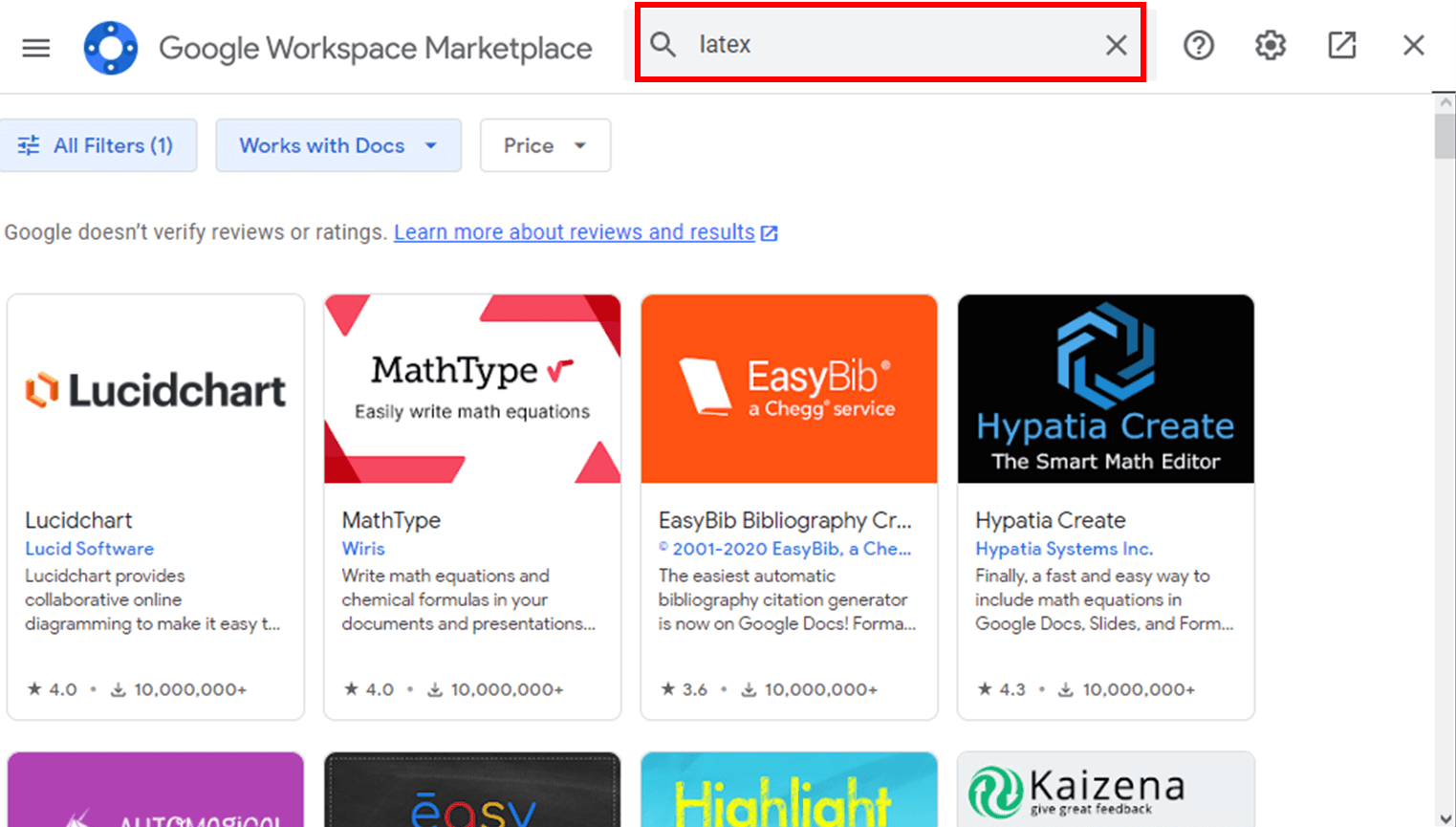Screen dimensions: 1456x827
Task: Click the Lucid Software developer link
Action: coord(89,549)
